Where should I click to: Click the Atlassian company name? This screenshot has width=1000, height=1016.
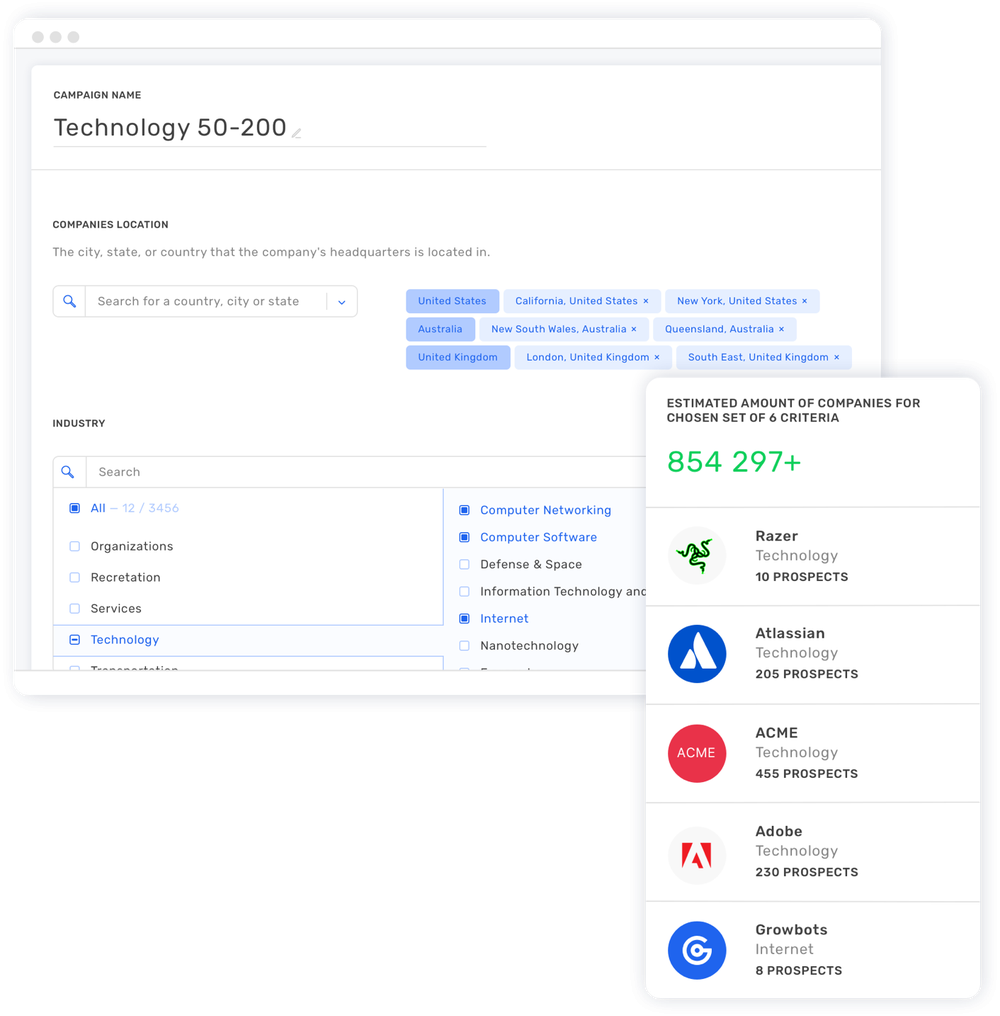[790, 634]
